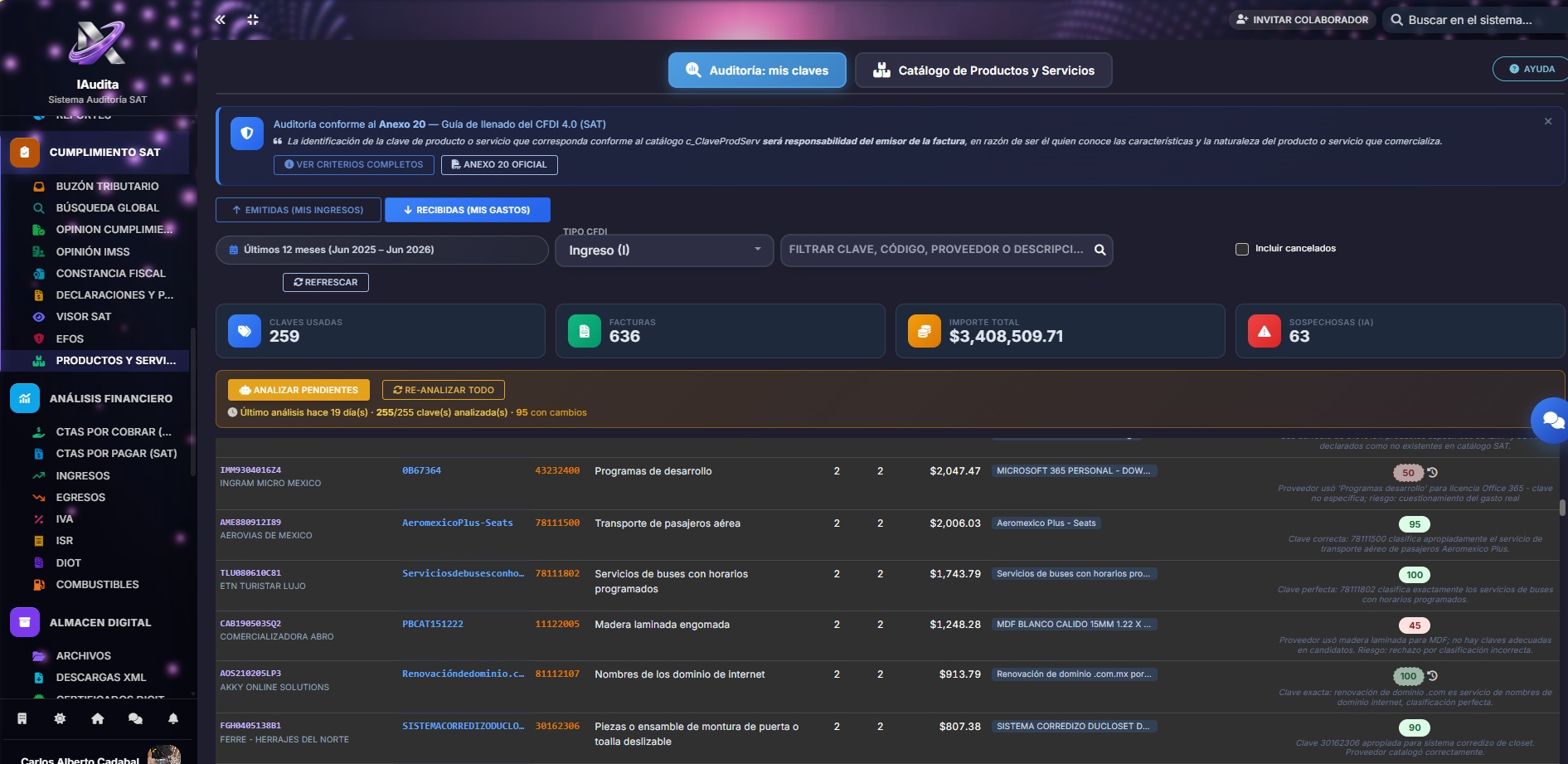Expand Almacen Digital sidebar section

pos(95,622)
